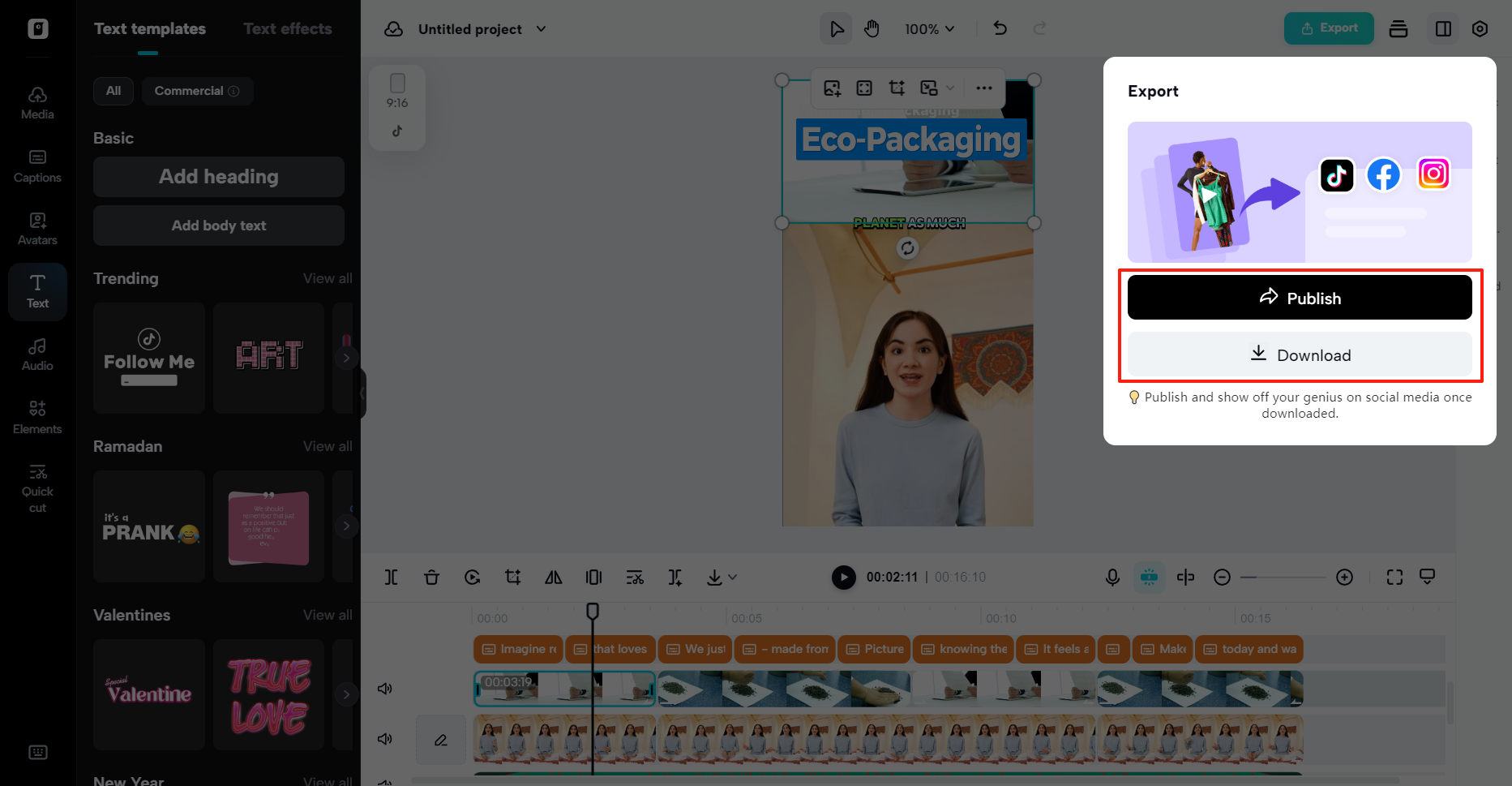The height and width of the screenshot is (786, 1512).
Task: Mute the main video track
Action: click(385, 688)
